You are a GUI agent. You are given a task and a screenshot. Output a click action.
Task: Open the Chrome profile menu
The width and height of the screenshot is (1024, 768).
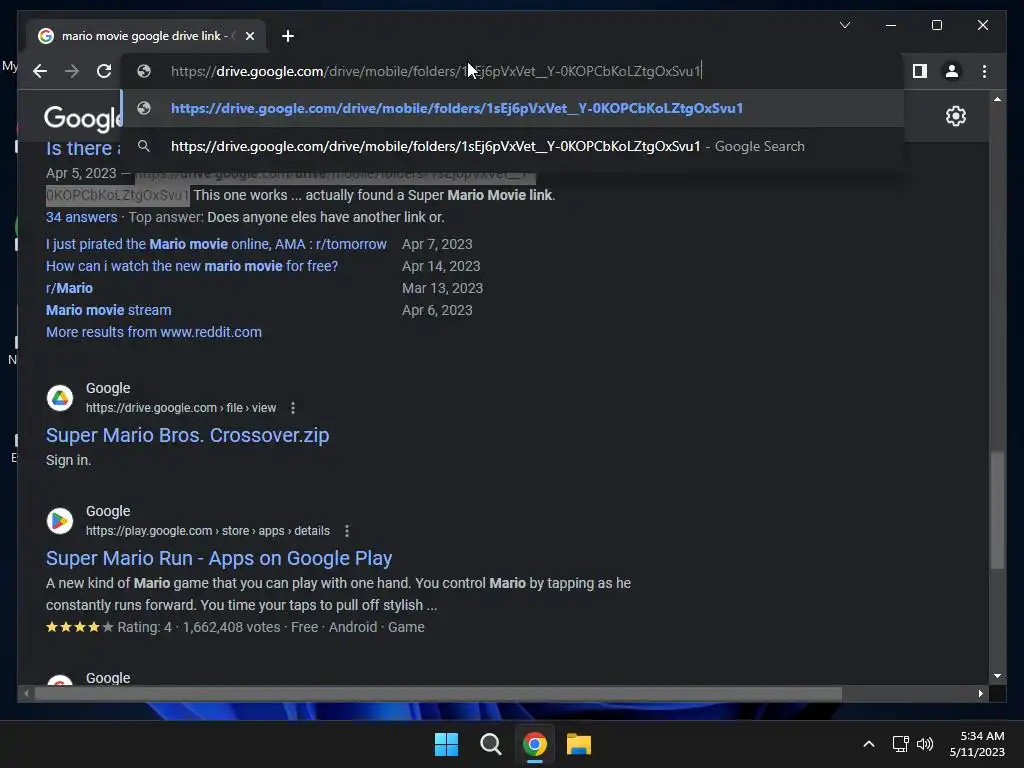click(x=952, y=71)
